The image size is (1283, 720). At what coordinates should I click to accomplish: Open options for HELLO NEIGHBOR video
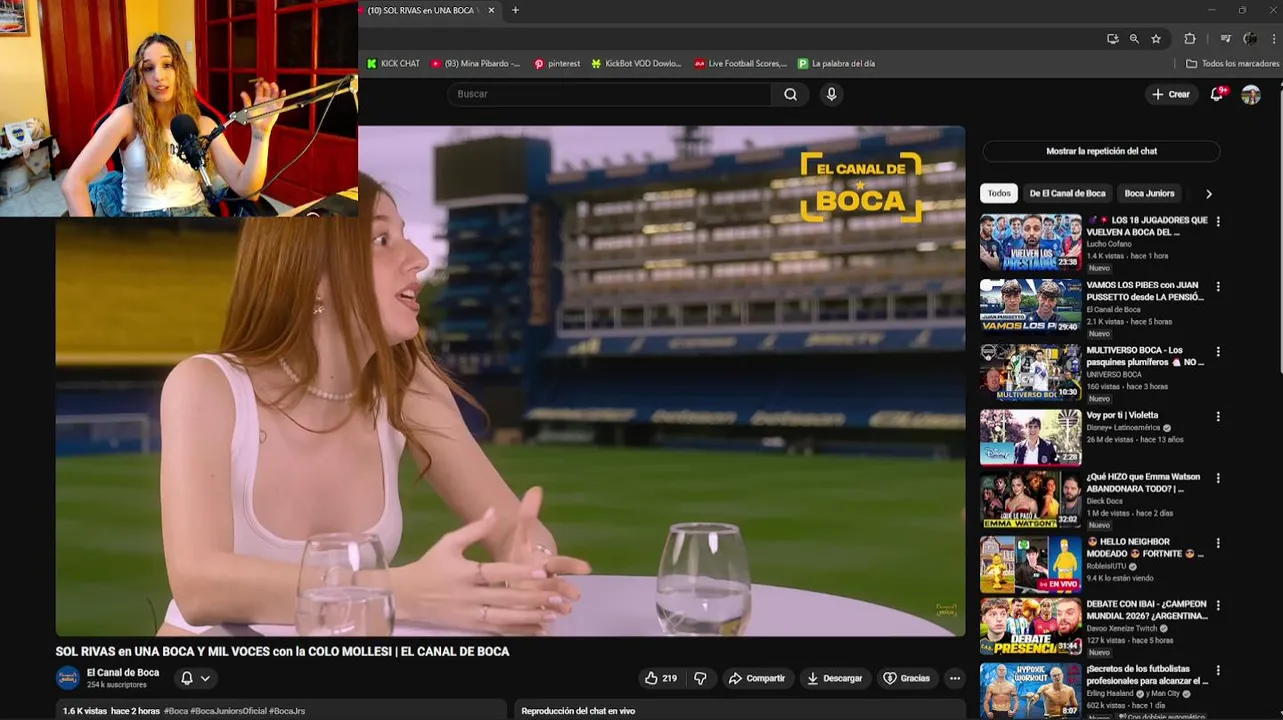(x=1218, y=543)
